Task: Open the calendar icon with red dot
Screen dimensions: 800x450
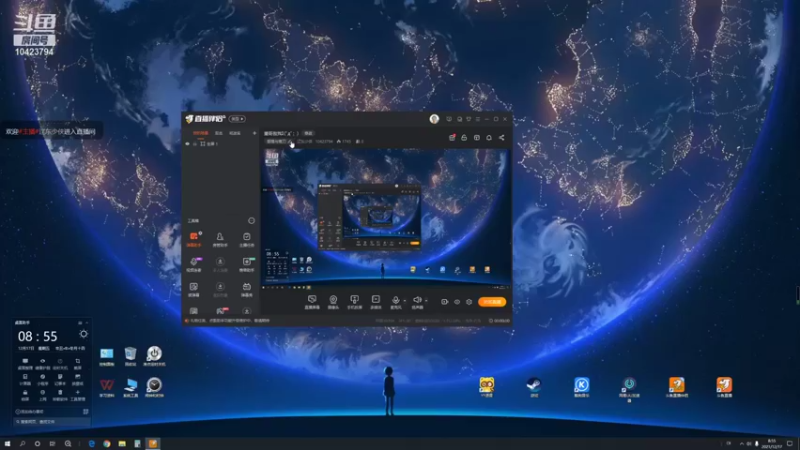Action: (x=452, y=138)
